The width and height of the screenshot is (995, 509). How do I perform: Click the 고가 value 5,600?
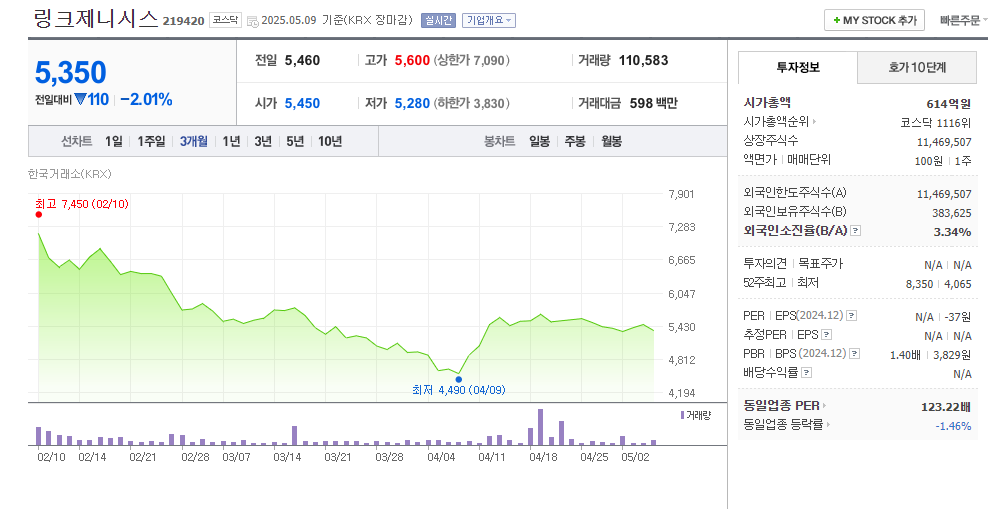[412, 60]
